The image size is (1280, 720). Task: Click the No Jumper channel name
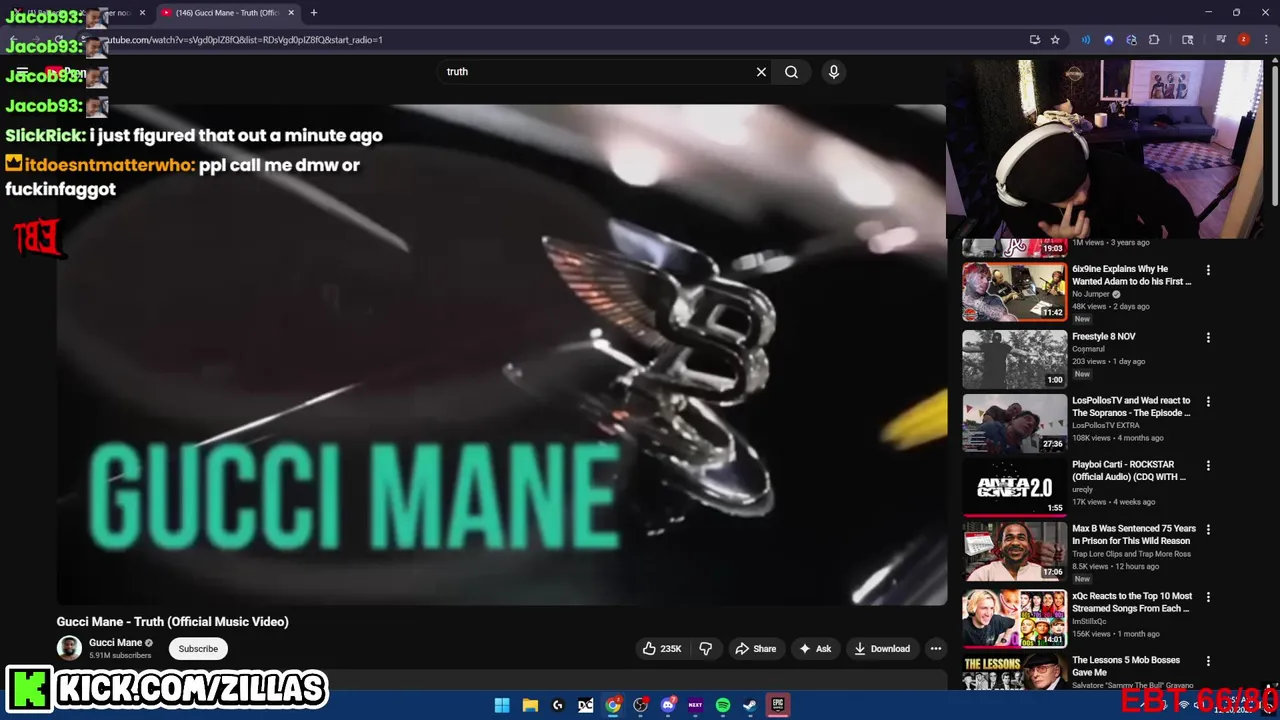coord(1091,294)
